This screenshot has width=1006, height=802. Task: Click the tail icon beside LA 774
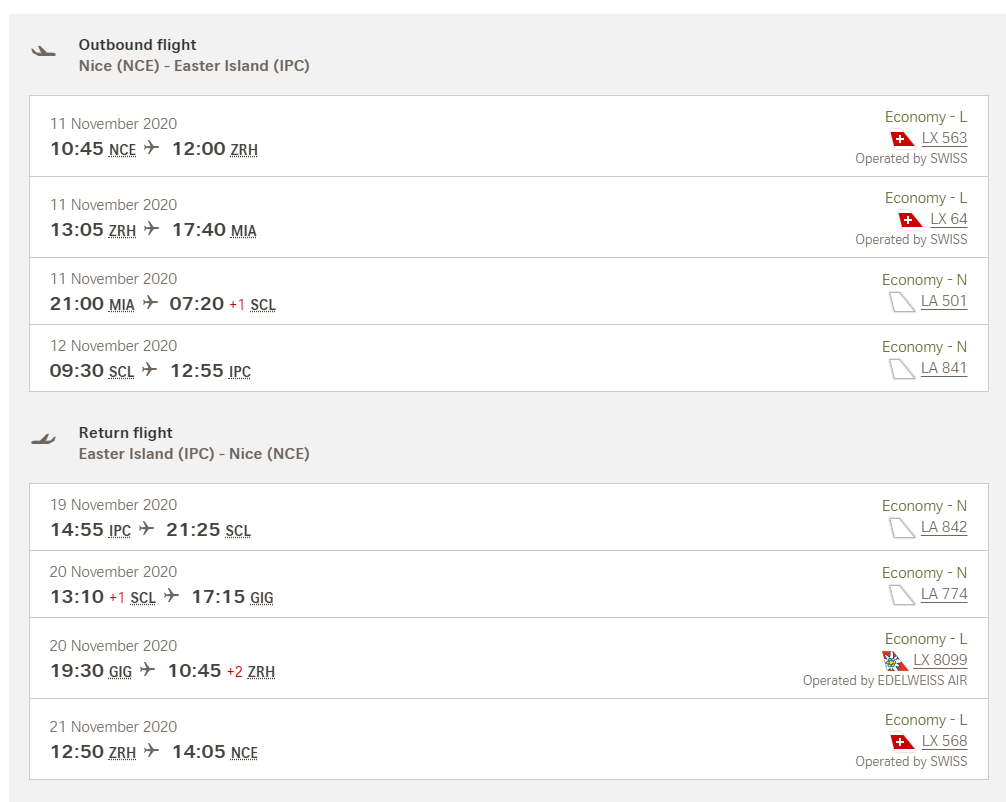[x=902, y=595]
